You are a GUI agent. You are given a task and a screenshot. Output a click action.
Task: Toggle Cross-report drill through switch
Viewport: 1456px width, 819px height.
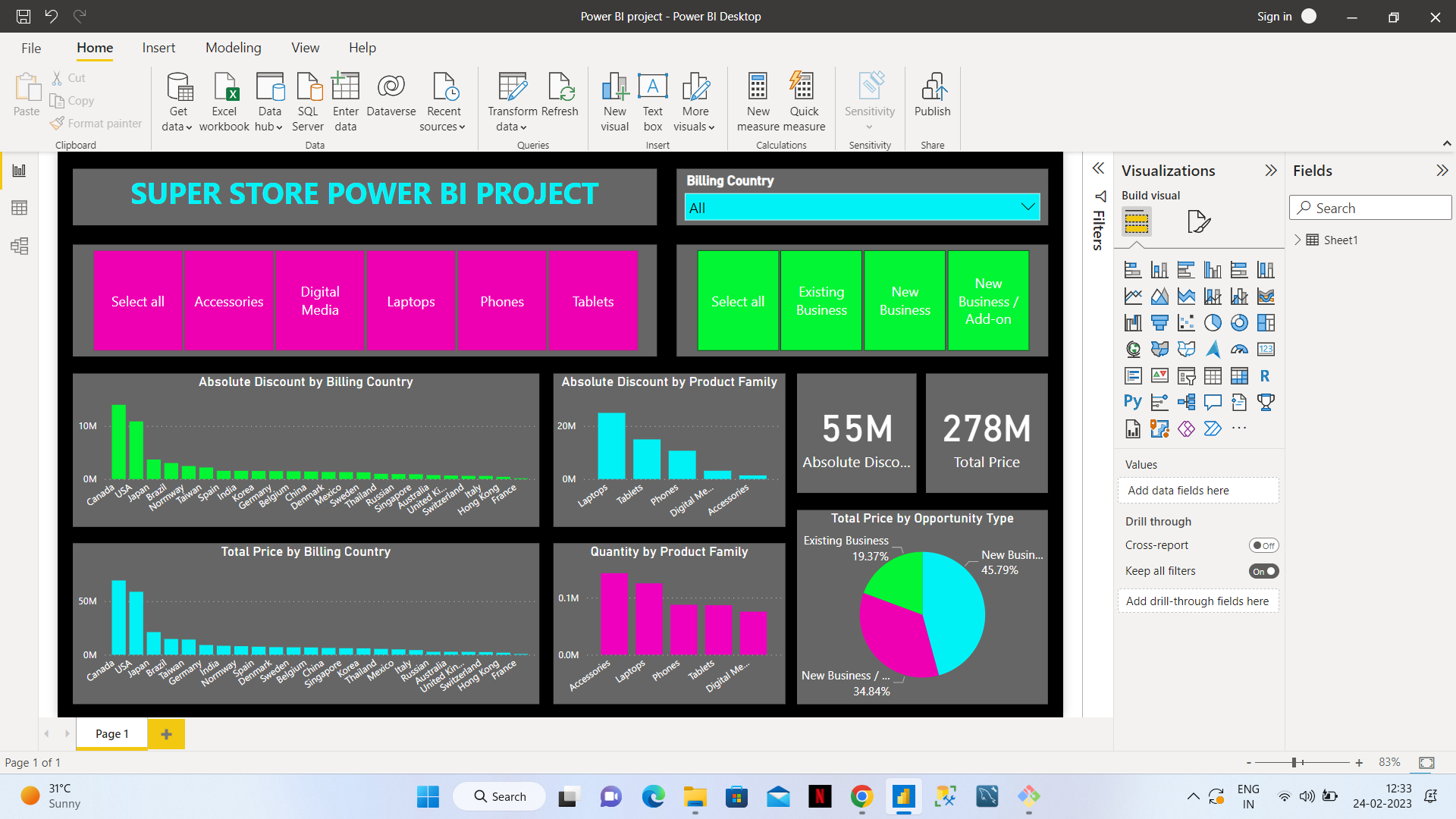pyautogui.click(x=1263, y=545)
